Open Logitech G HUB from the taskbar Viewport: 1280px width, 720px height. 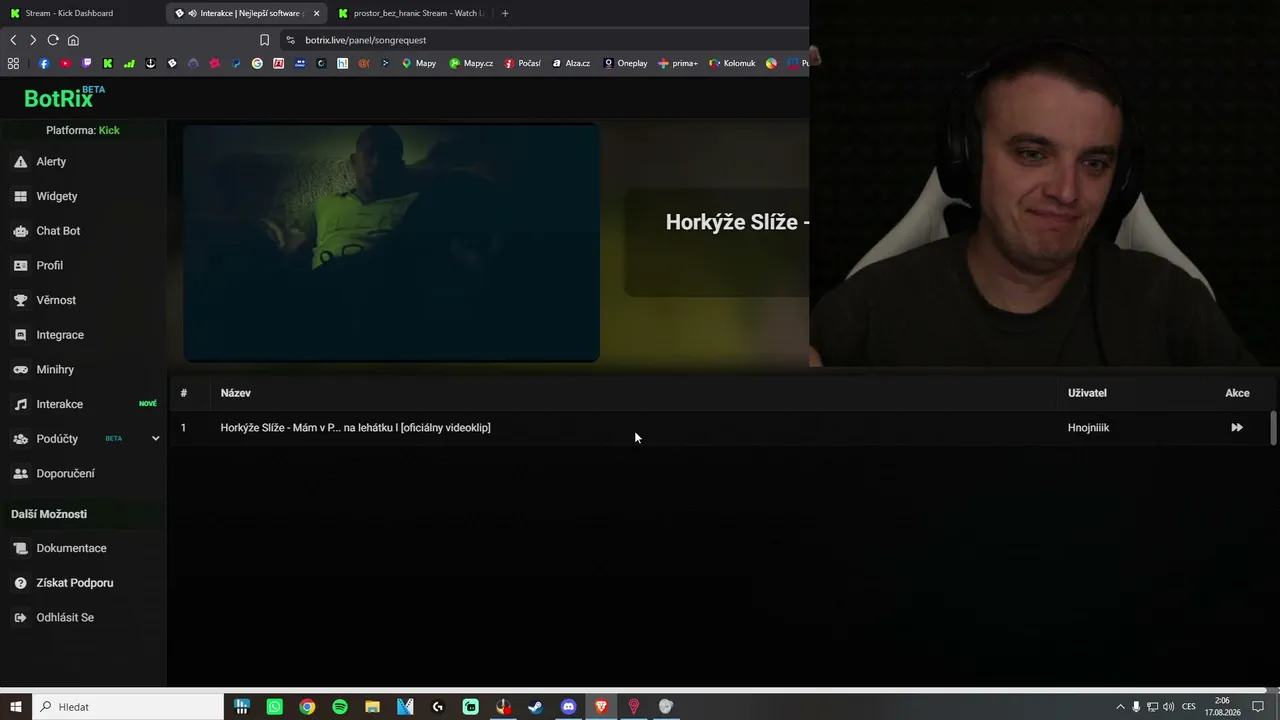[438, 707]
